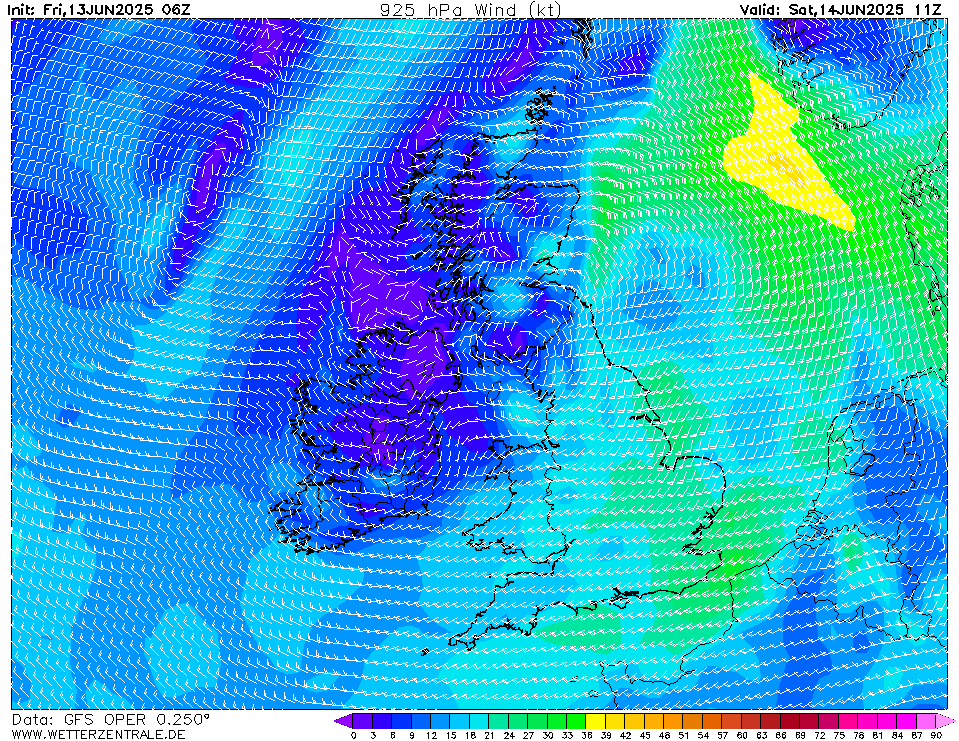Click the legend number label 0
Image resolution: width=959 pixels, height=741 pixels.
[354, 735]
